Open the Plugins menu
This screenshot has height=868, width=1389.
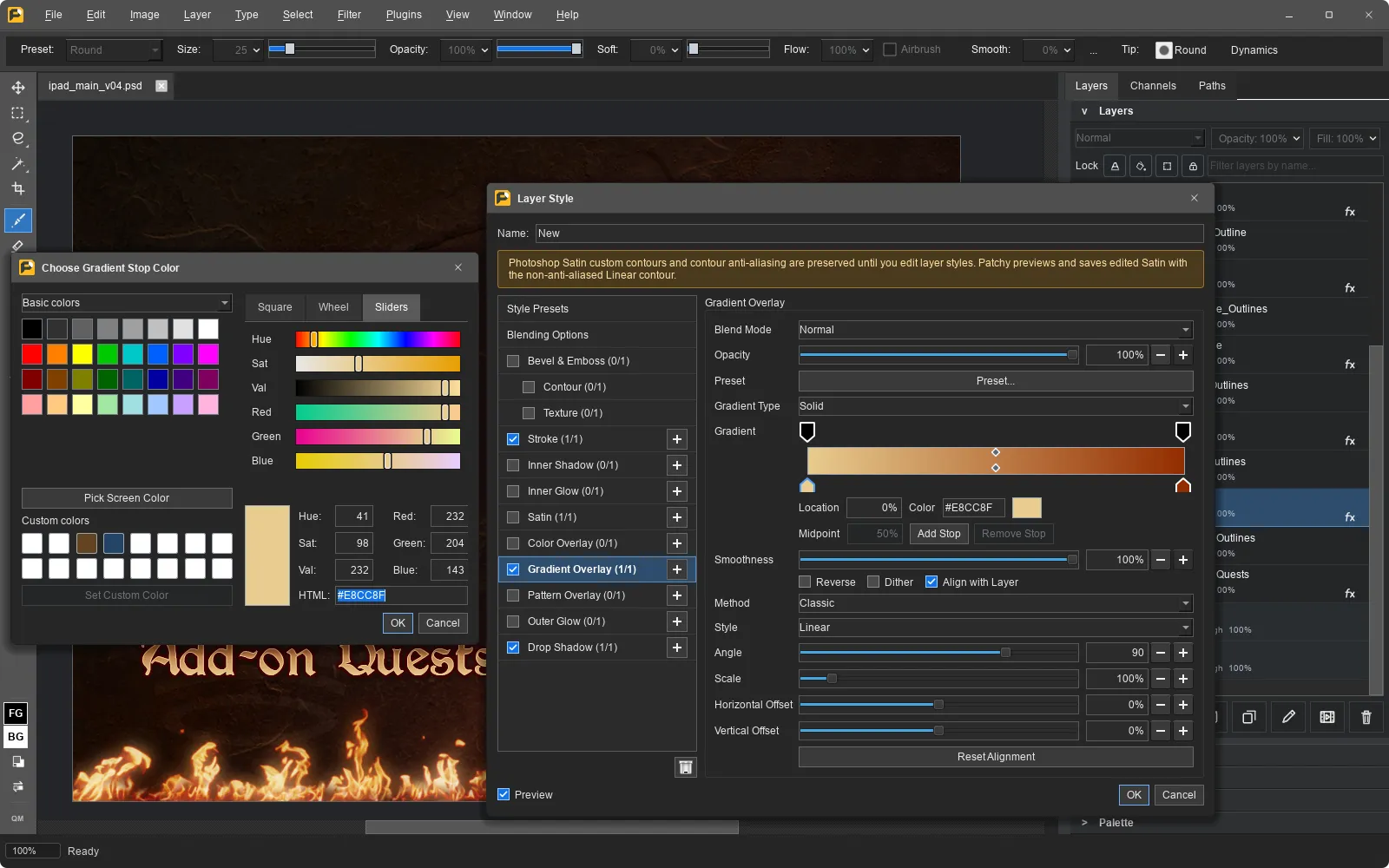pos(404,15)
